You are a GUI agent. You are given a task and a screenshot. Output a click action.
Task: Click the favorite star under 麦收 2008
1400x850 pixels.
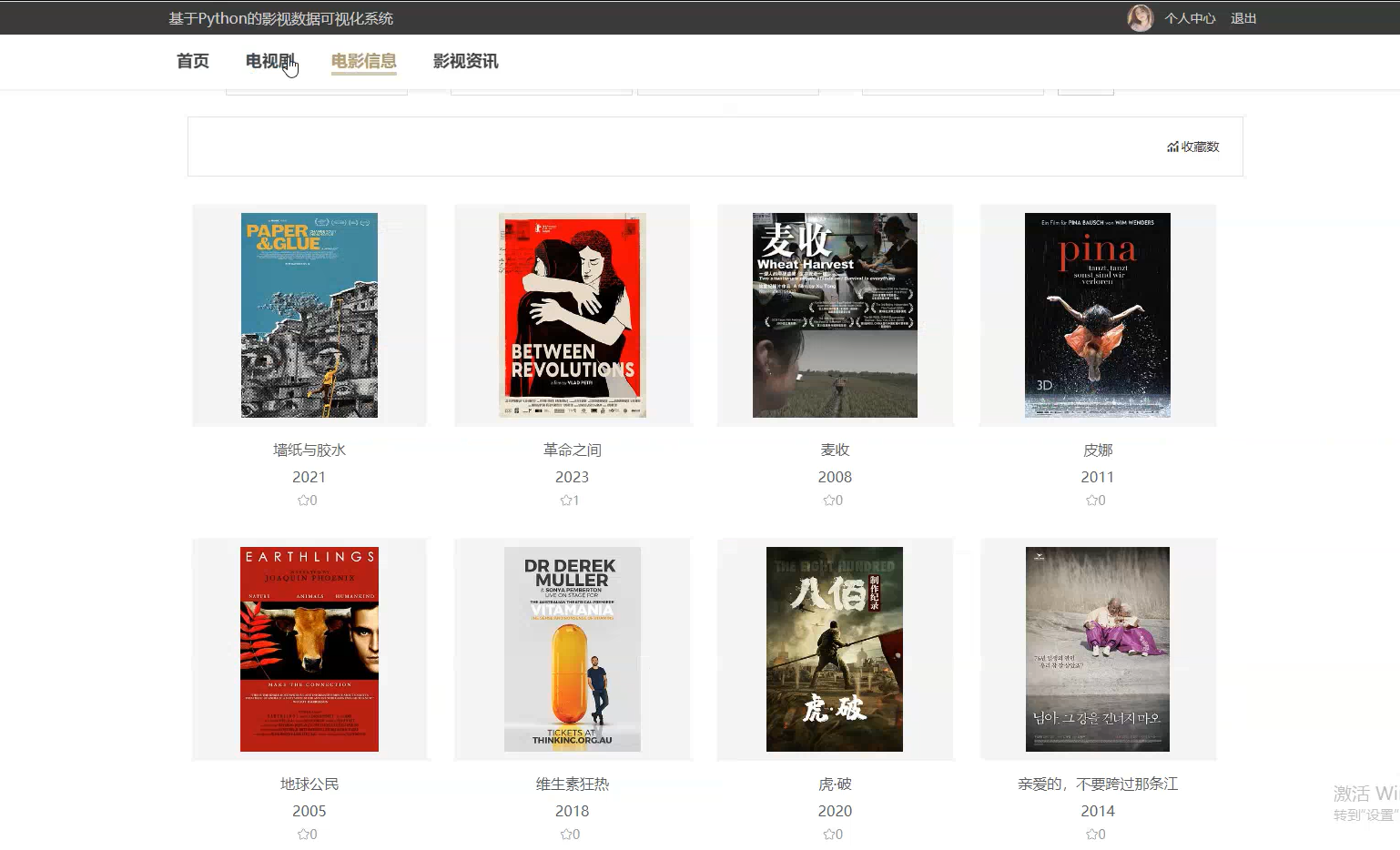coord(829,501)
